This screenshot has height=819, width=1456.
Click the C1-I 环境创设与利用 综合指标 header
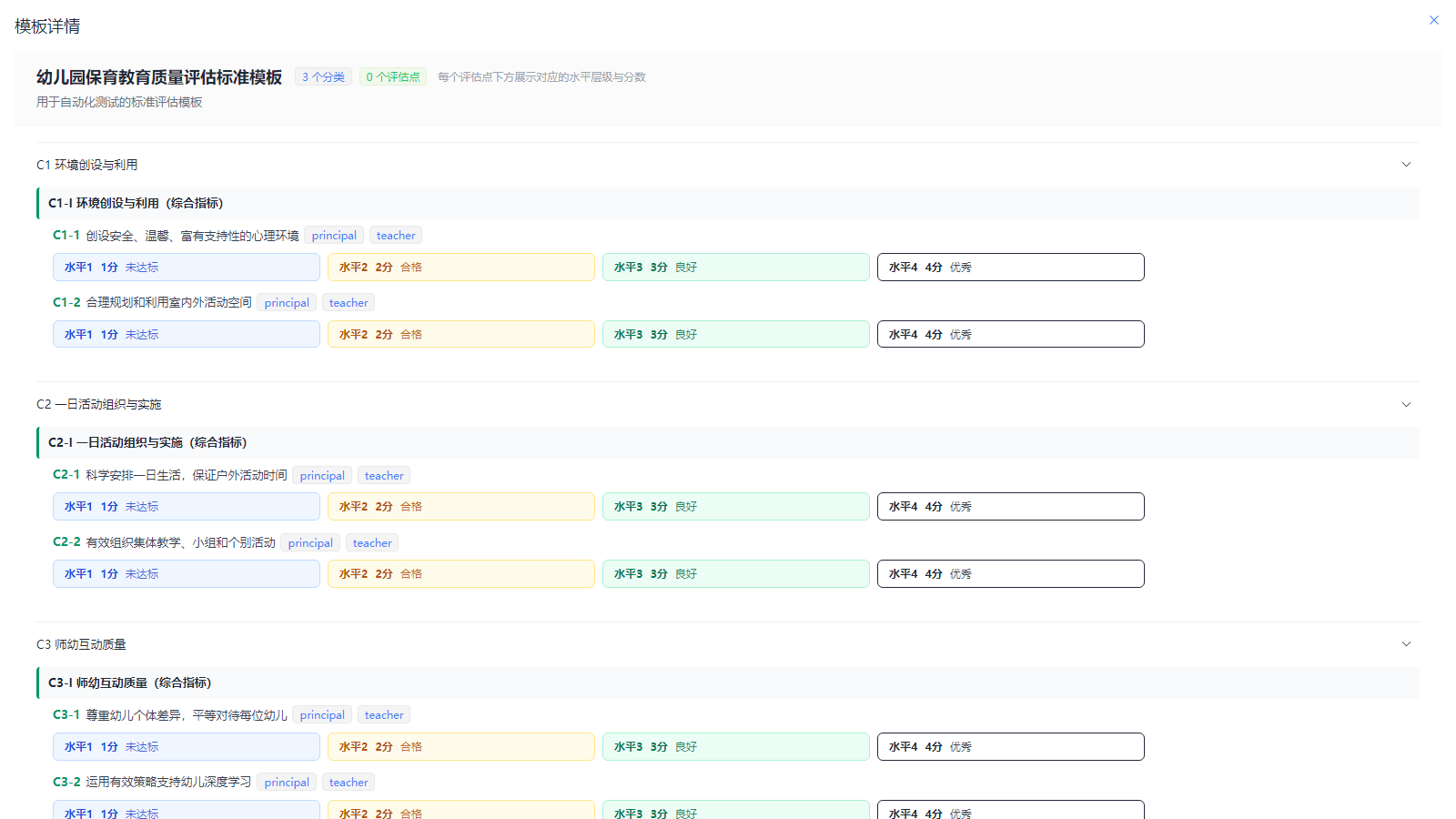728,203
